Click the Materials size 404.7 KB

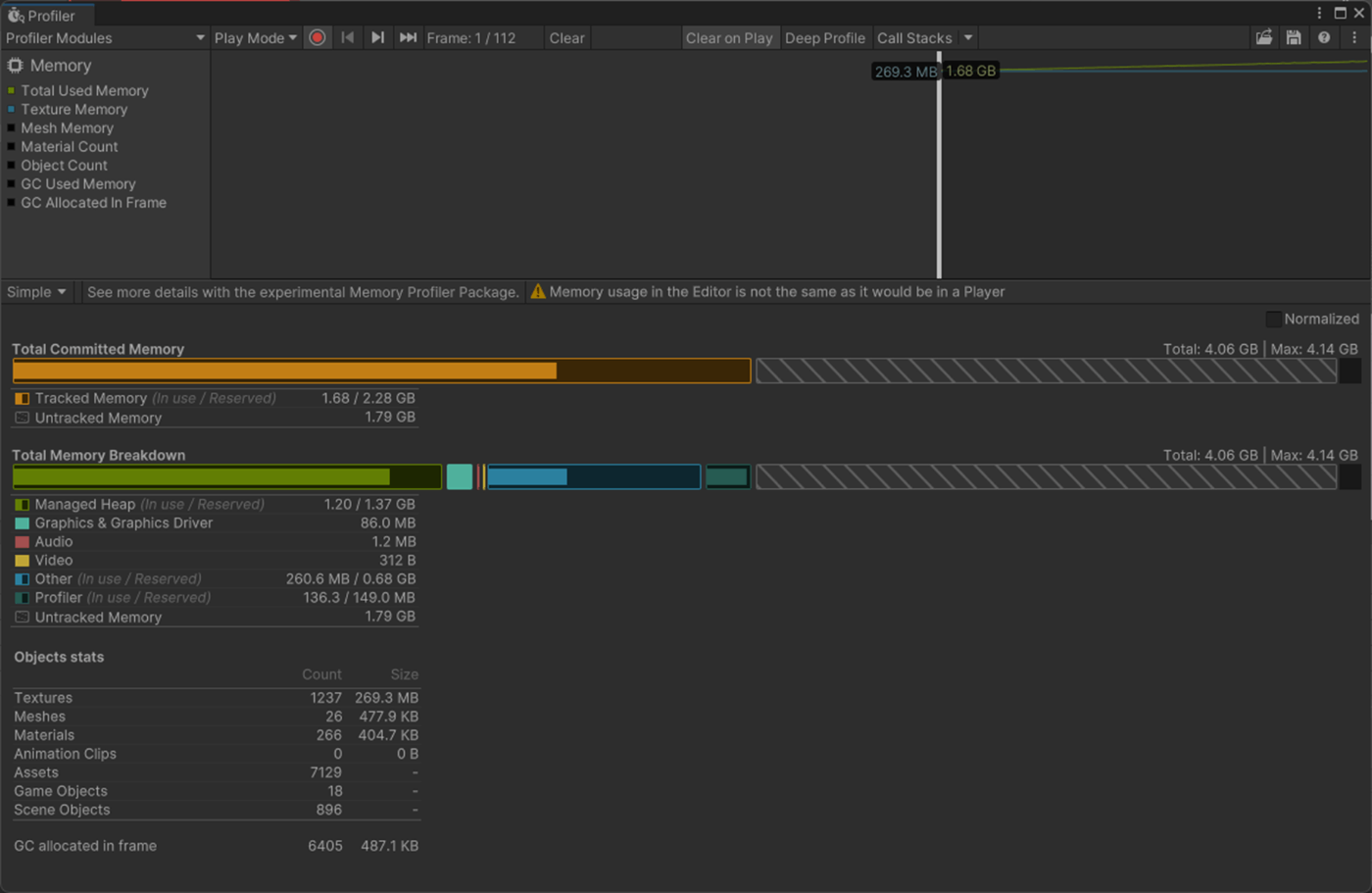point(388,734)
